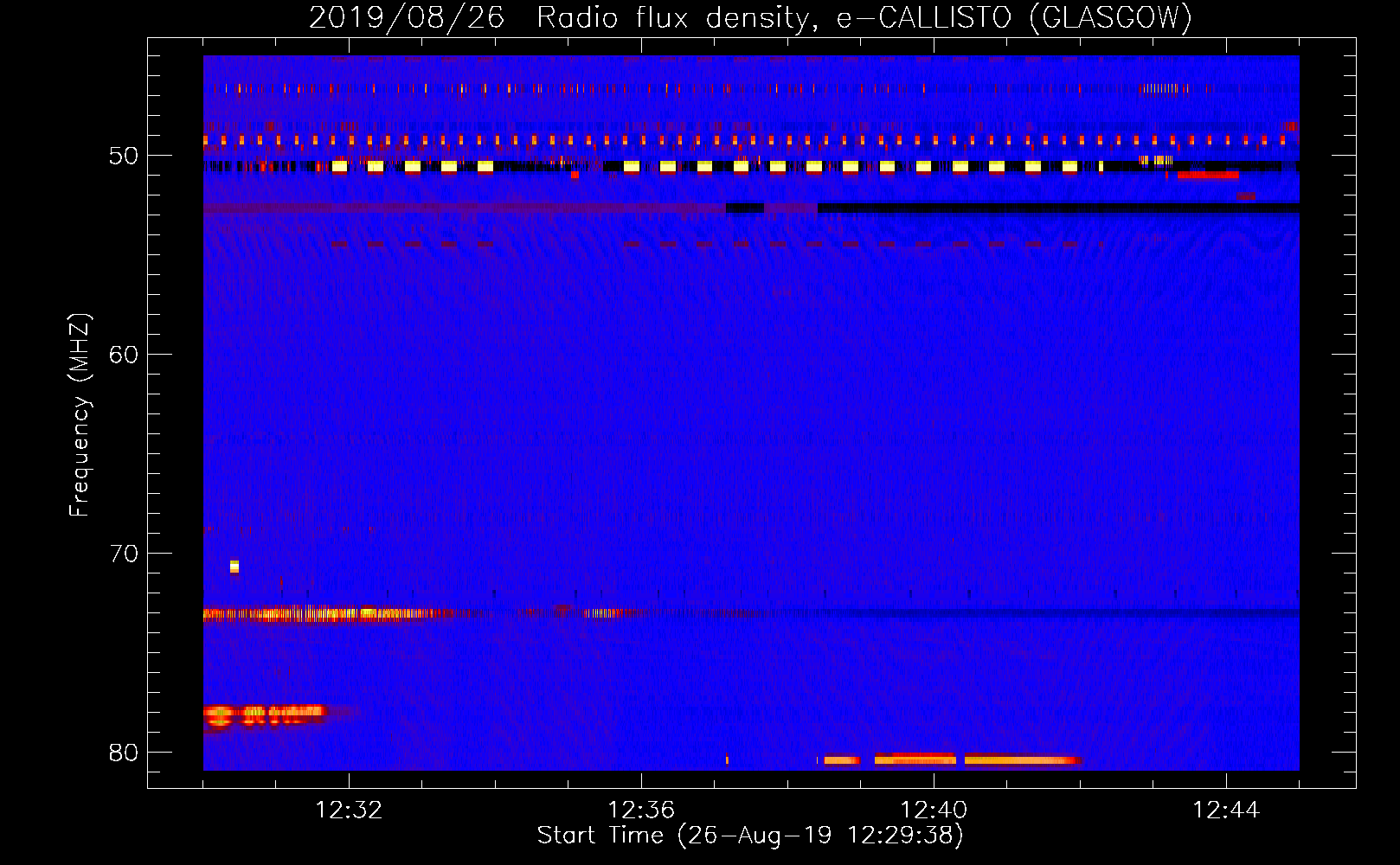The image size is (1400, 865).
Task: Click the date "2019/08/26" in the title
Action: (406, 17)
